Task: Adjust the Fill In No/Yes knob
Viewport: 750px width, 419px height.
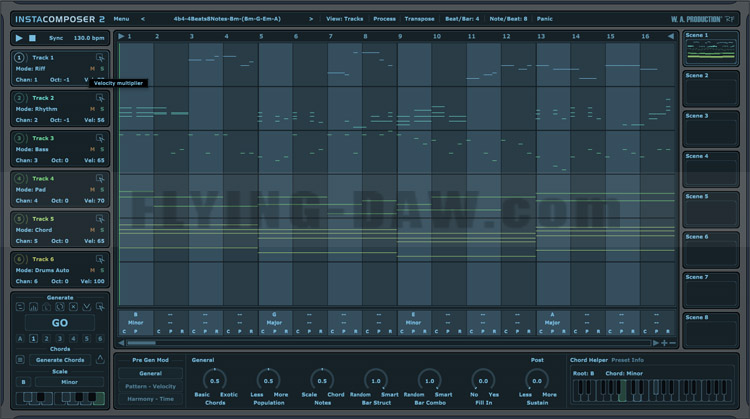Action: [x=483, y=381]
